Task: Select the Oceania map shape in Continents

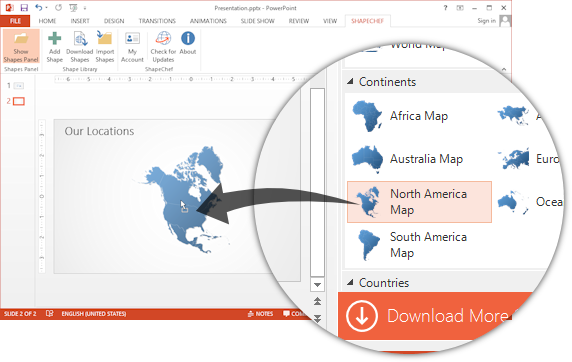Action: coord(529,202)
